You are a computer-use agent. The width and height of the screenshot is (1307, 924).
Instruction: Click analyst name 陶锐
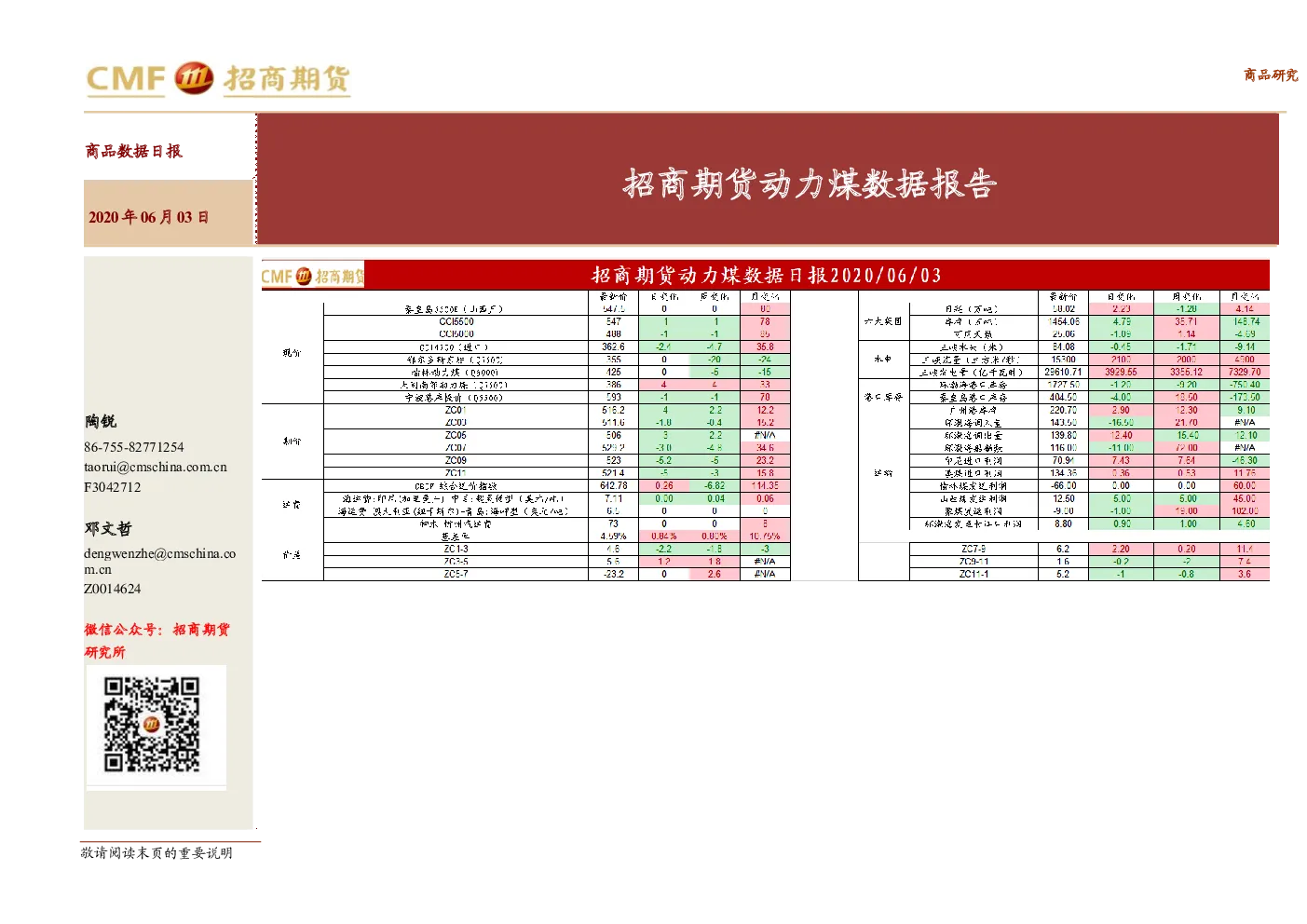(x=101, y=422)
